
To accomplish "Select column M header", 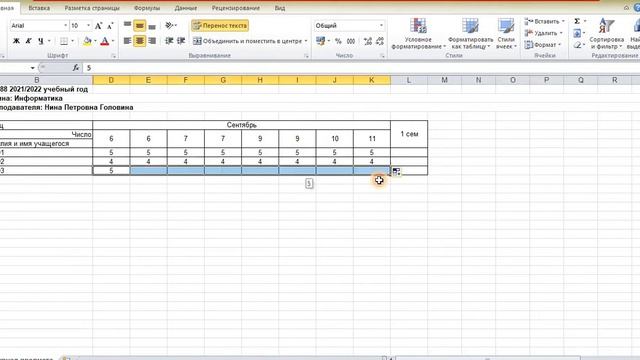I will coord(444,80).
